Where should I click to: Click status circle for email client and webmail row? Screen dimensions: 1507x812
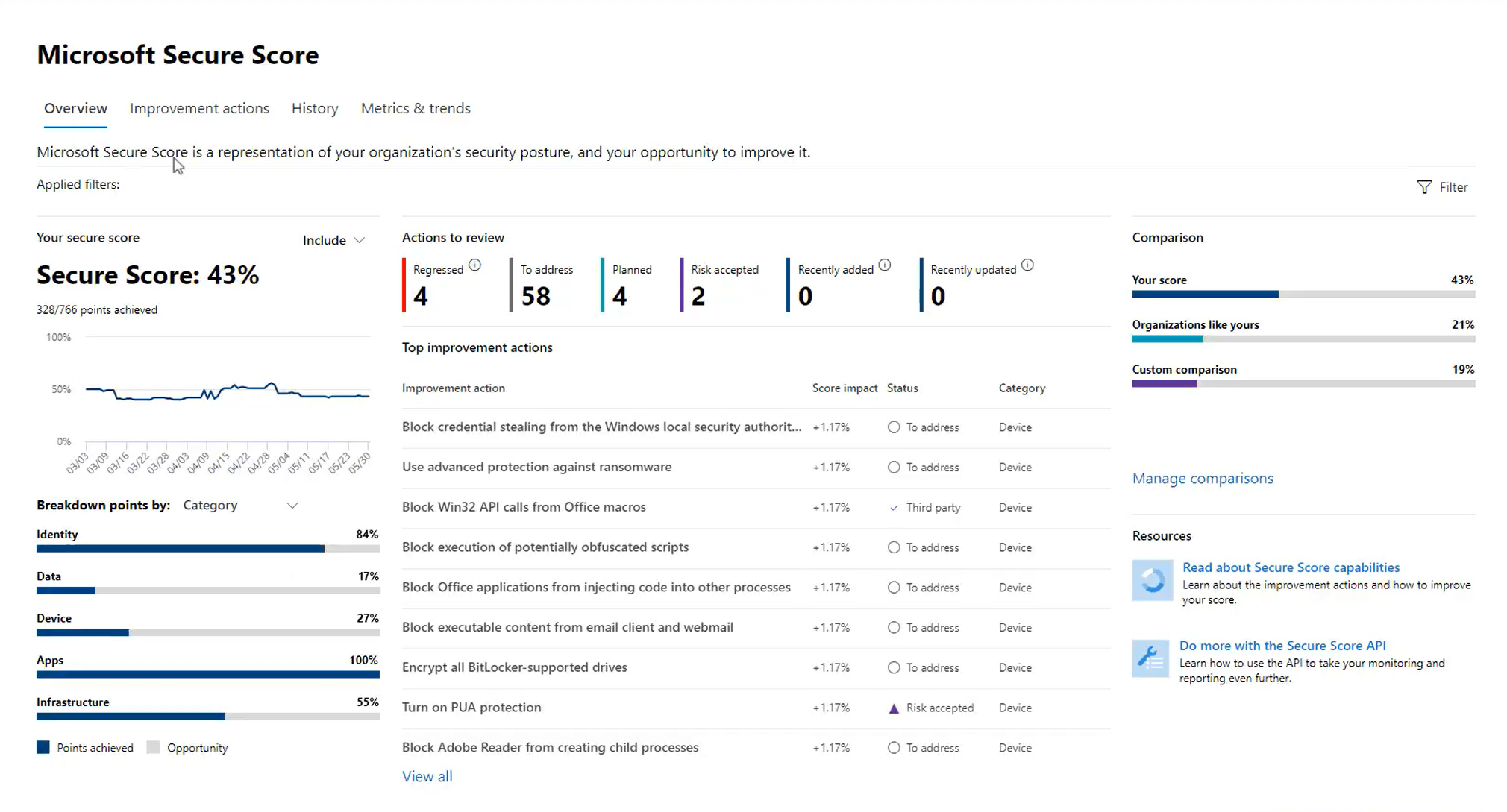(894, 628)
